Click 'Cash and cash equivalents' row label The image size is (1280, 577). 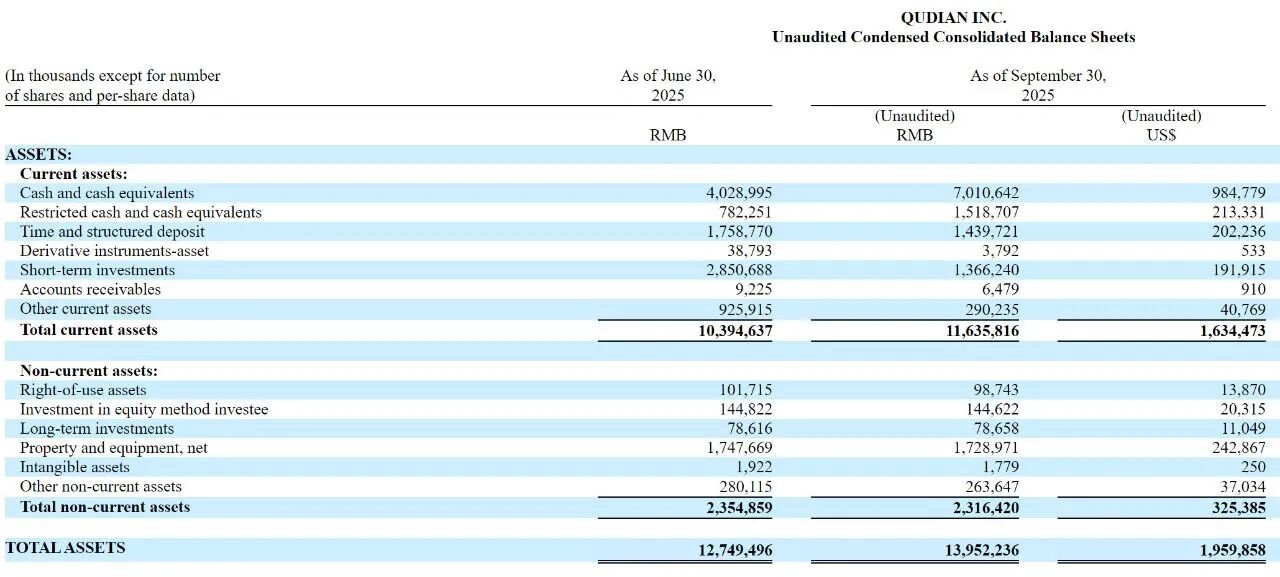point(107,193)
